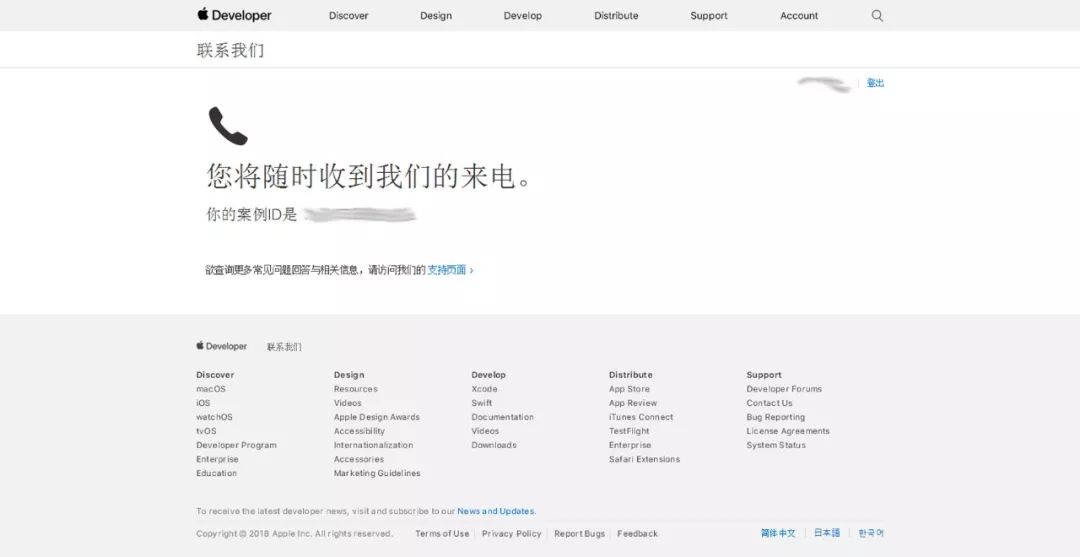
Task: Go to Developer Forums in footer
Action: click(784, 389)
